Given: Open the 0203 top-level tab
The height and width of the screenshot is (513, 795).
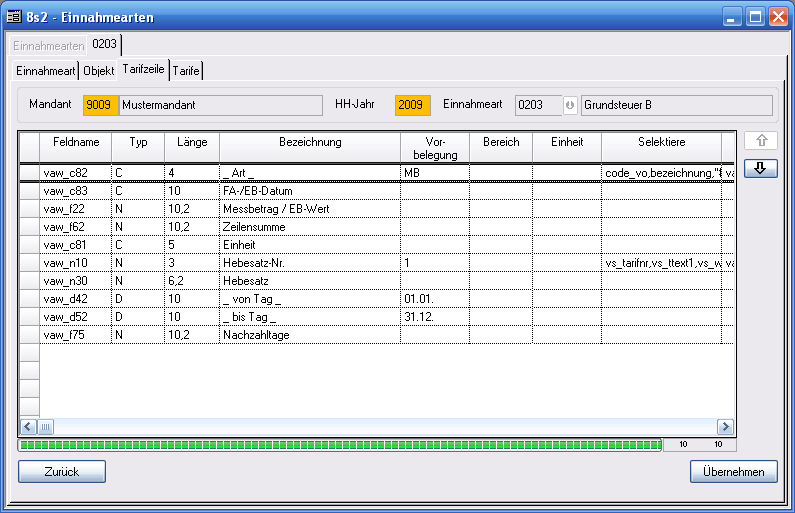Looking at the screenshot, I should click(x=105, y=45).
